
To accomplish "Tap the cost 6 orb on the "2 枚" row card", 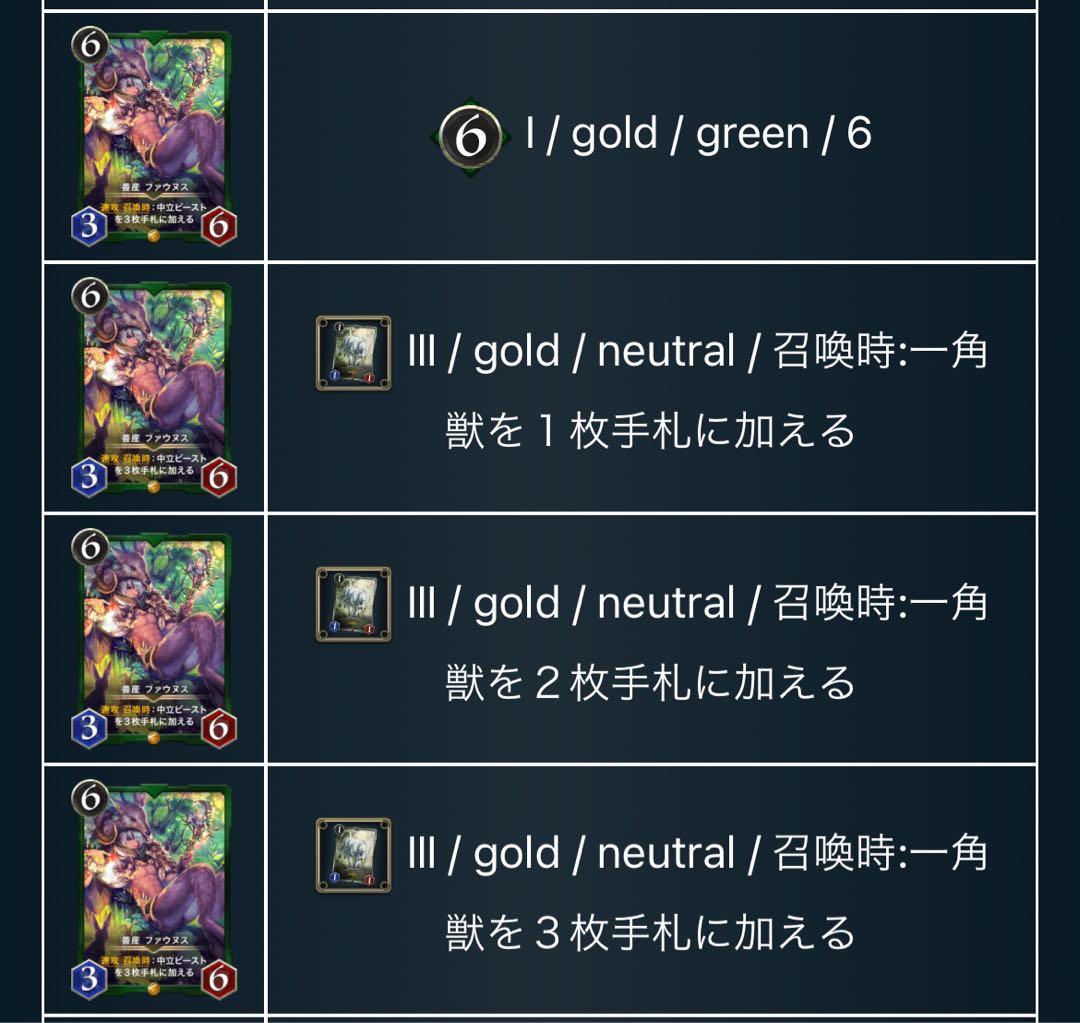I will 90,547.
